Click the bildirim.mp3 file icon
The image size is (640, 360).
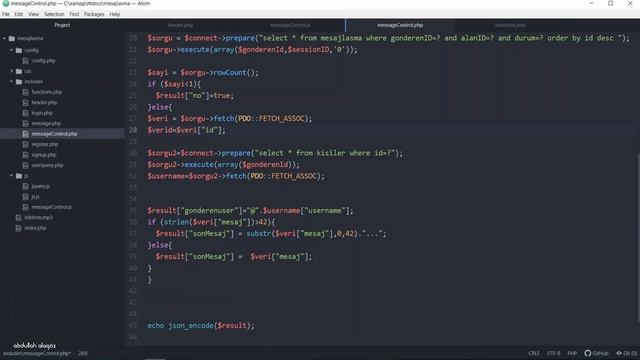point(18,218)
